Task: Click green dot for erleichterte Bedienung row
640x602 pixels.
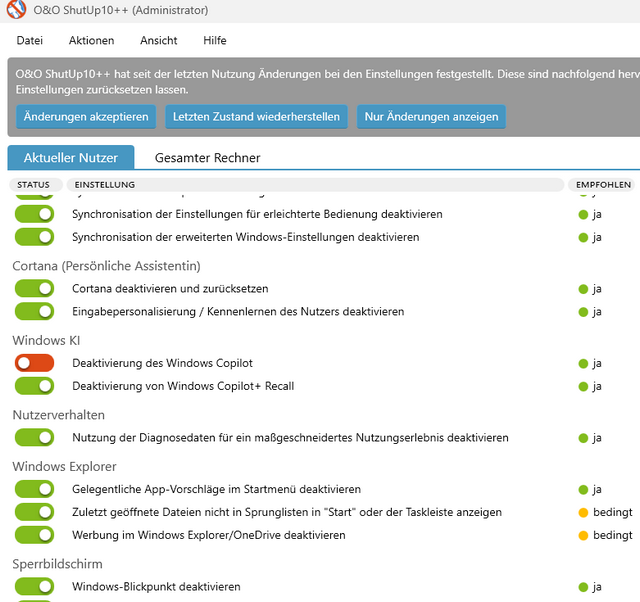Action: (x=583, y=215)
